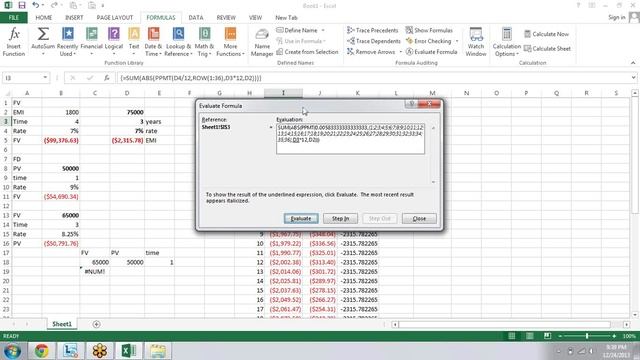
Task: Open the Watch Window
Action: pos(476,42)
